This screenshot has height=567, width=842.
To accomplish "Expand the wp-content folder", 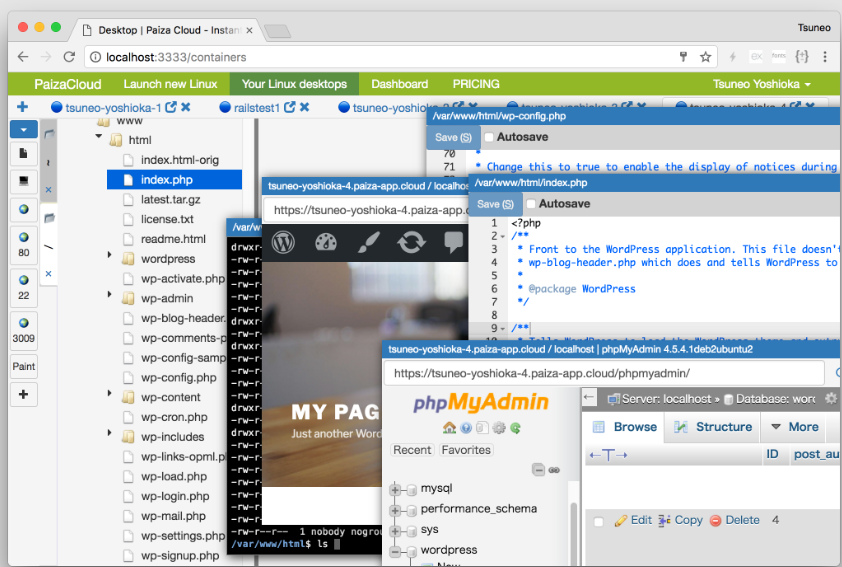I will tap(109, 393).
